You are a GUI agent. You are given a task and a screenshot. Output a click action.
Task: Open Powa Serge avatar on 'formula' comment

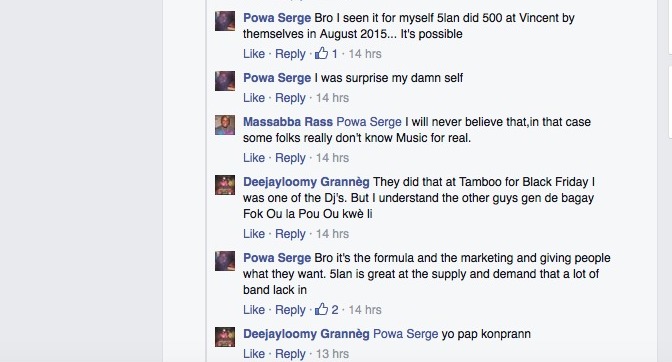coord(225,261)
